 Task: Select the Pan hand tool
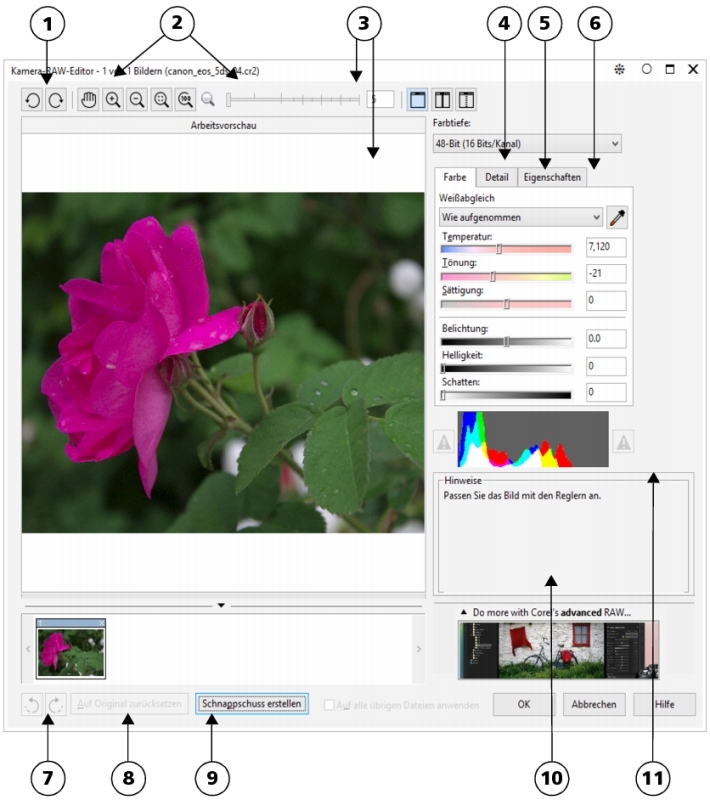89,100
